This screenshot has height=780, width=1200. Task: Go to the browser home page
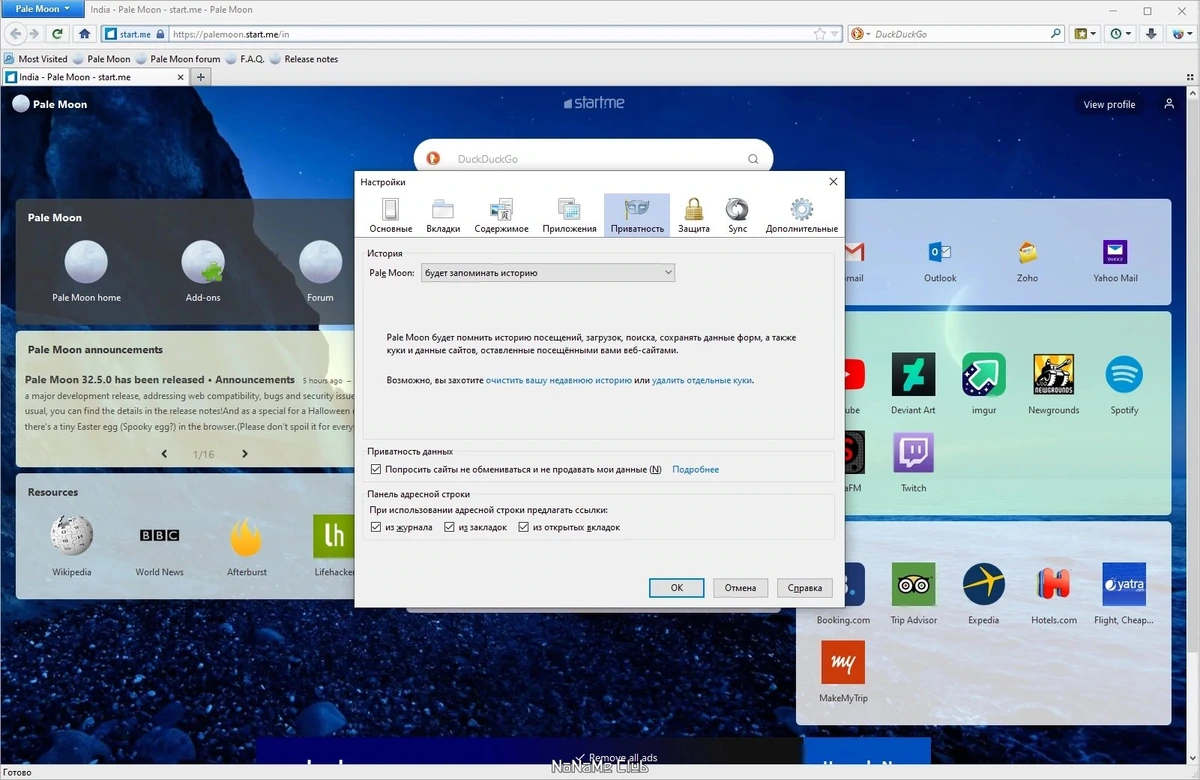coord(85,34)
